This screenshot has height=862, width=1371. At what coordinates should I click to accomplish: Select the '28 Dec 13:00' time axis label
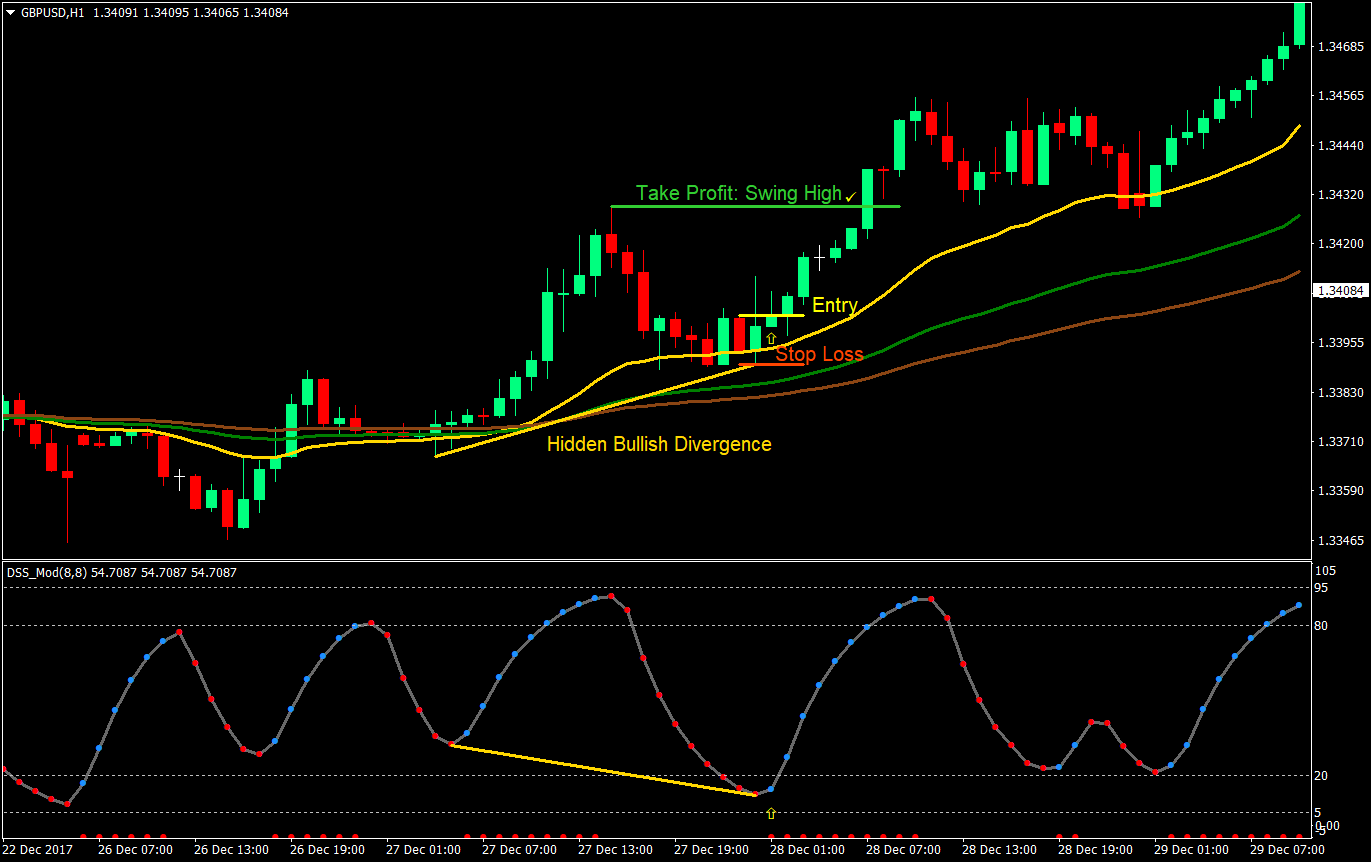pos(1000,850)
